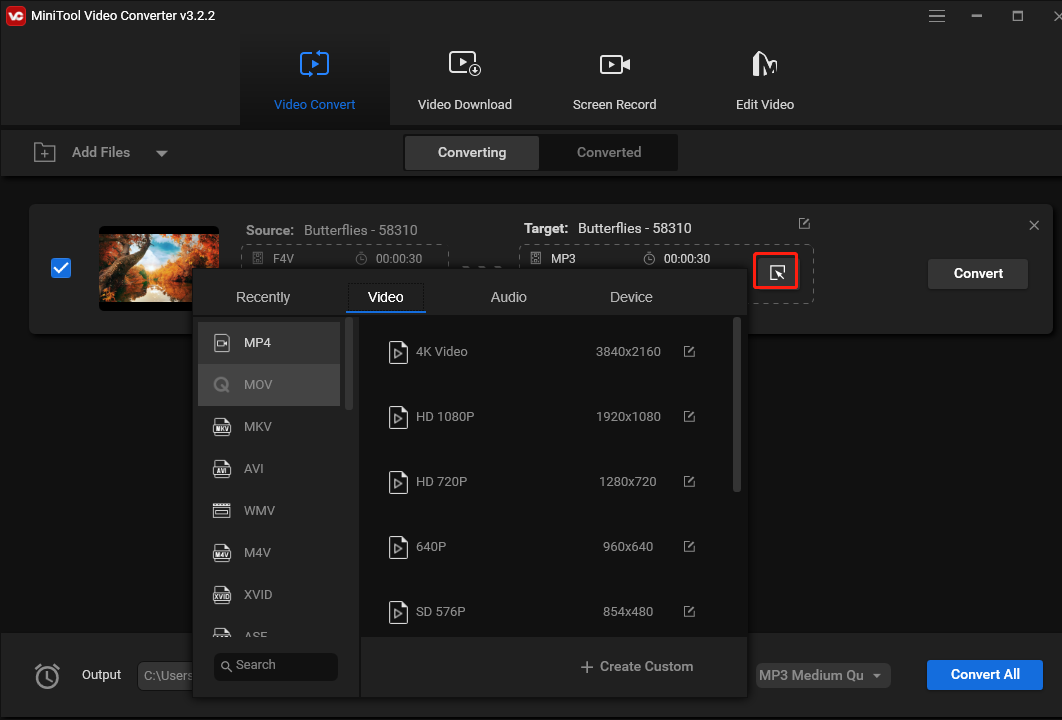
Task: Edit the 640P preset settings
Action: [x=689, y=547]
